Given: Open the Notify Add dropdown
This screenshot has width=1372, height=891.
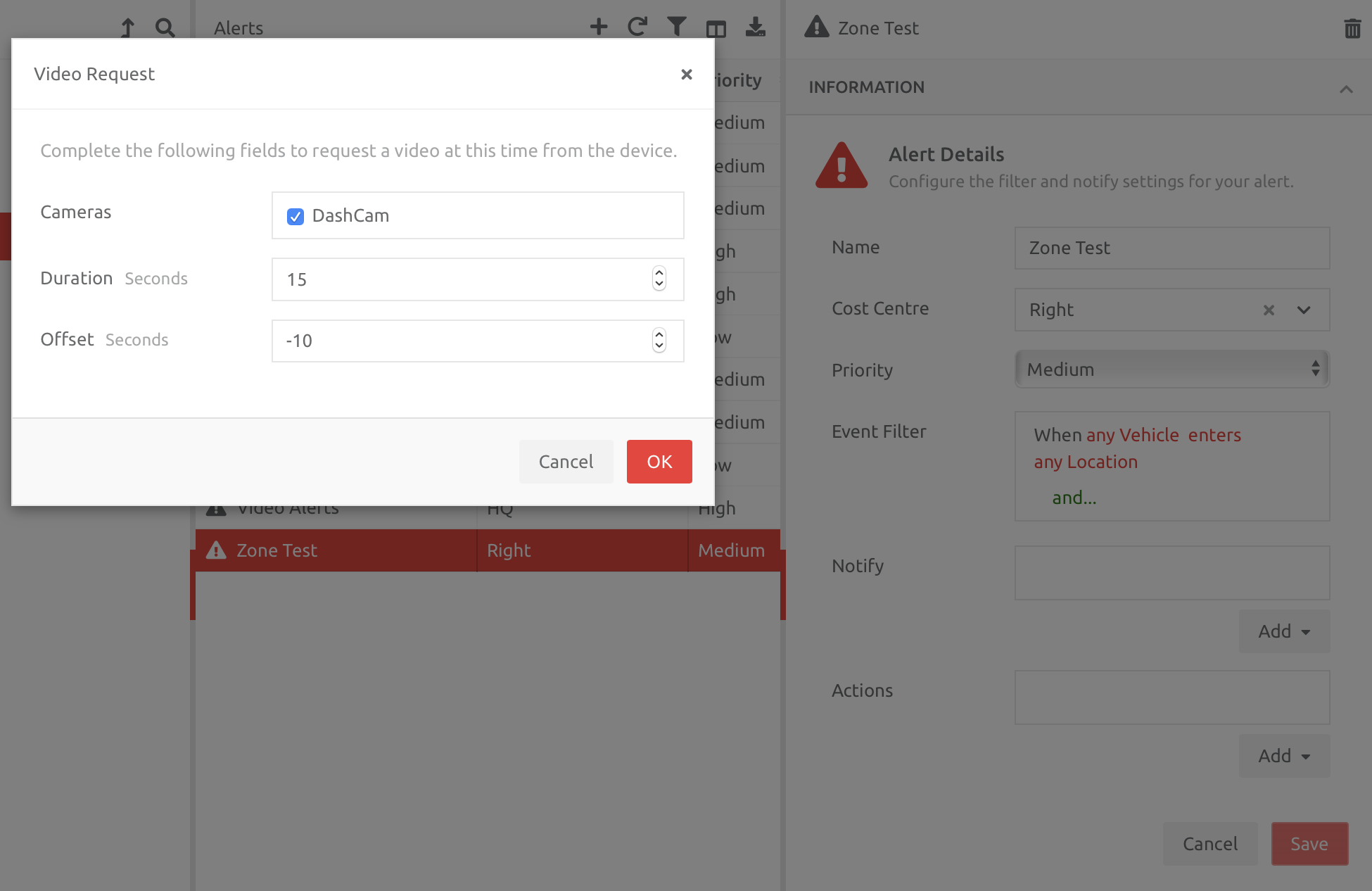Looking at the screenshot, I should tap(1284, 631).
